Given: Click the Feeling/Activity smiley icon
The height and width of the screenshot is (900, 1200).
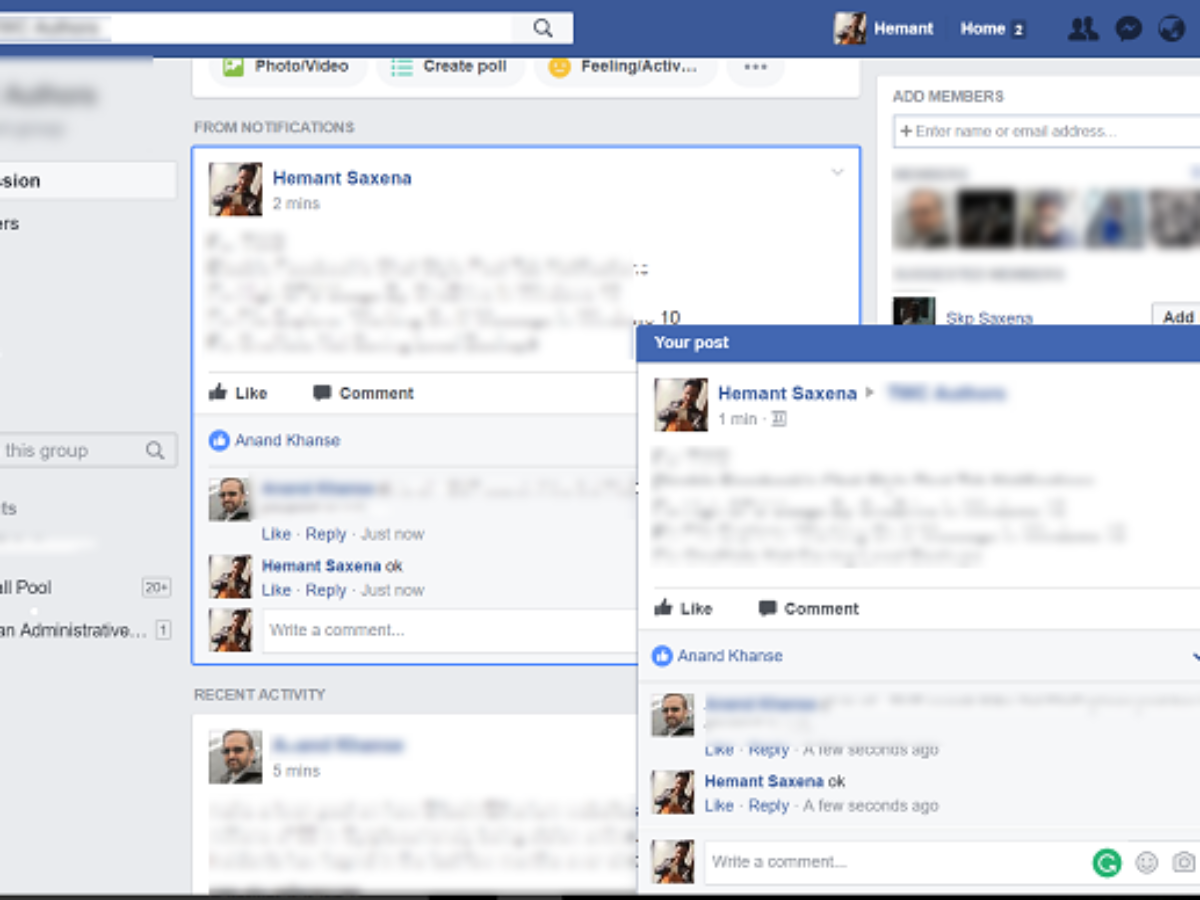Looking at the screenshot, I should click(x=560, y=67).
